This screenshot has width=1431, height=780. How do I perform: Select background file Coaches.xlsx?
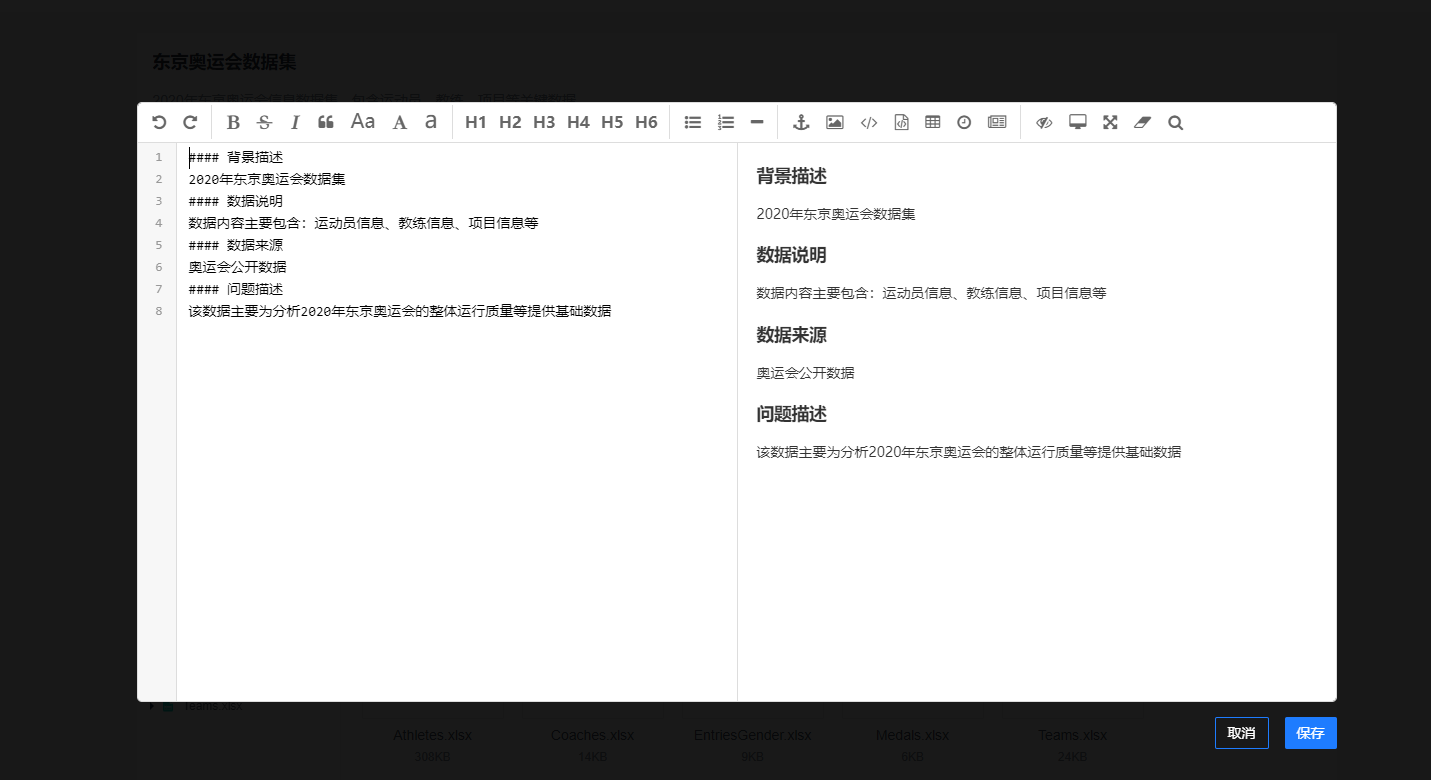pos(592,735)
